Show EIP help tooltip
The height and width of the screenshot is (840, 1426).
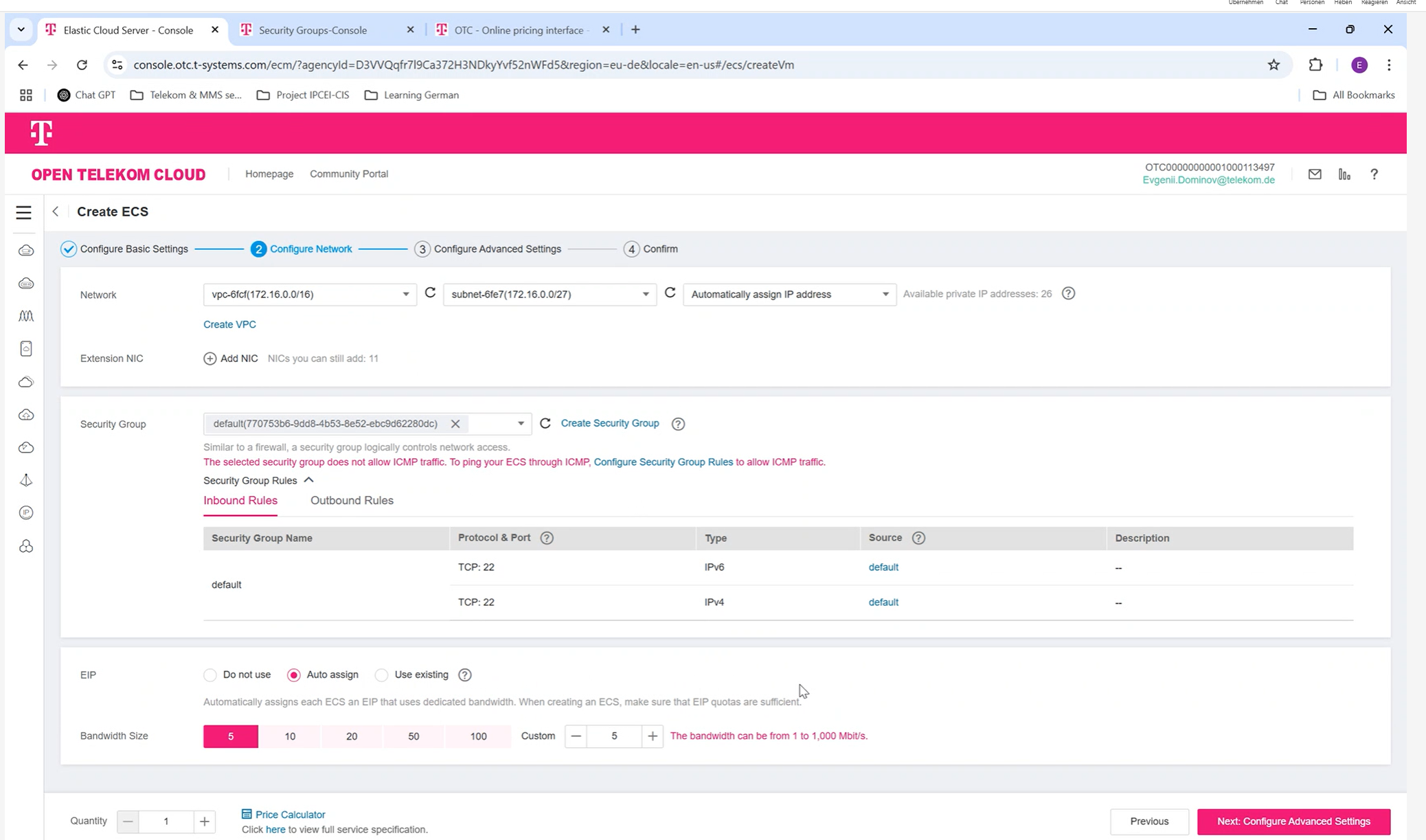pyautogui.click(x=465, y=675)
